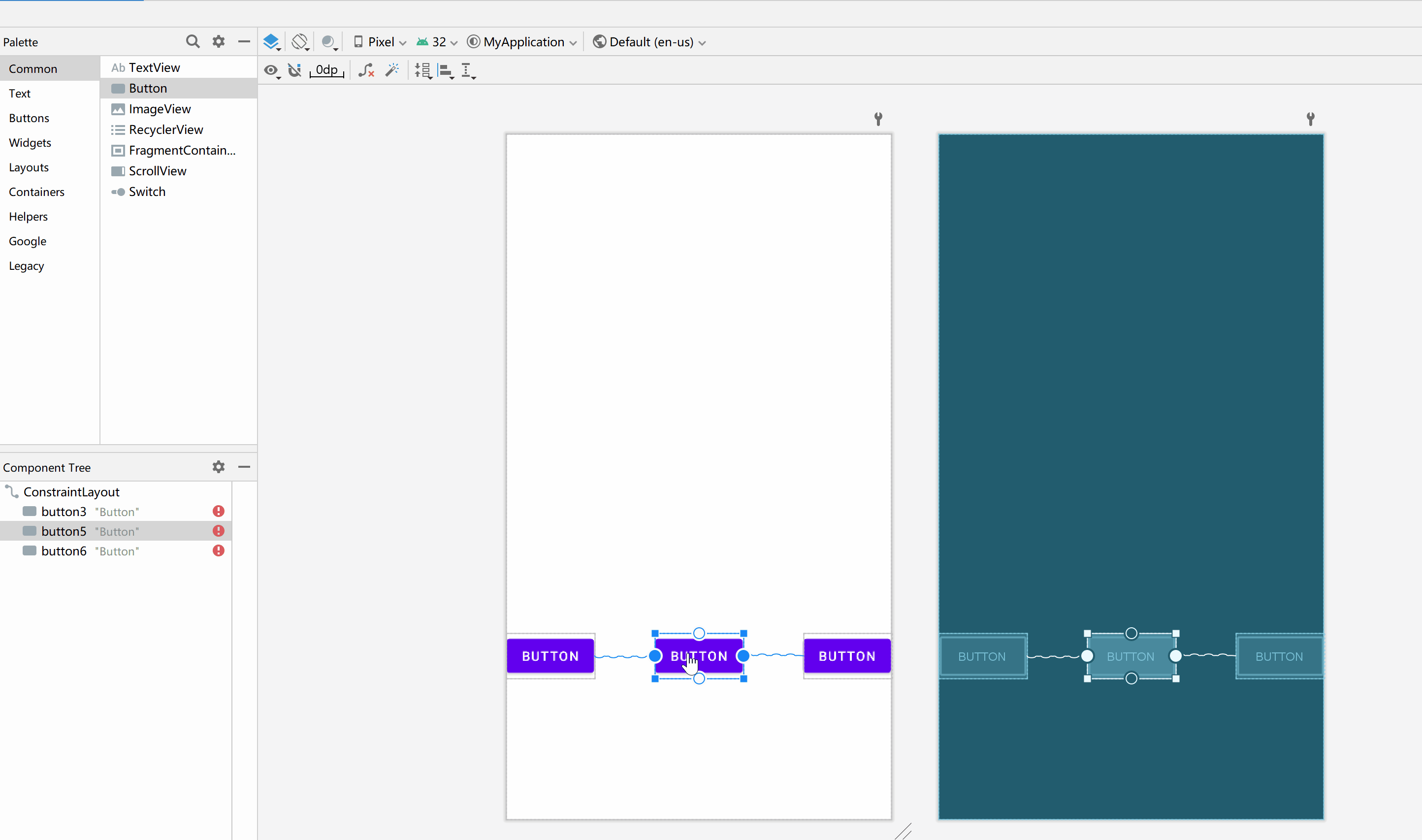This screenshot has width=1422, height=840.
Task: Toggle the View Options eye icon
Action: click(x=271, y=70)
